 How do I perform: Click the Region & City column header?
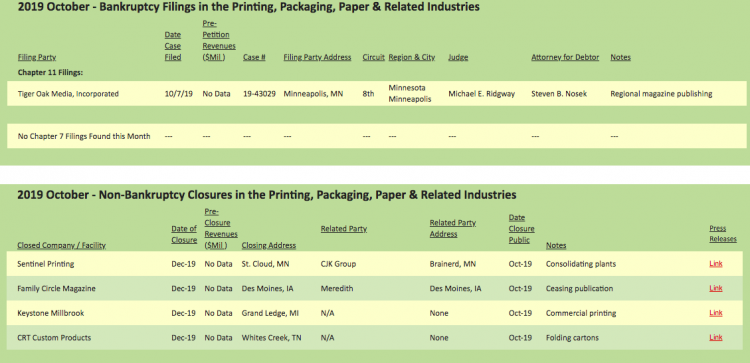point(412,57)
